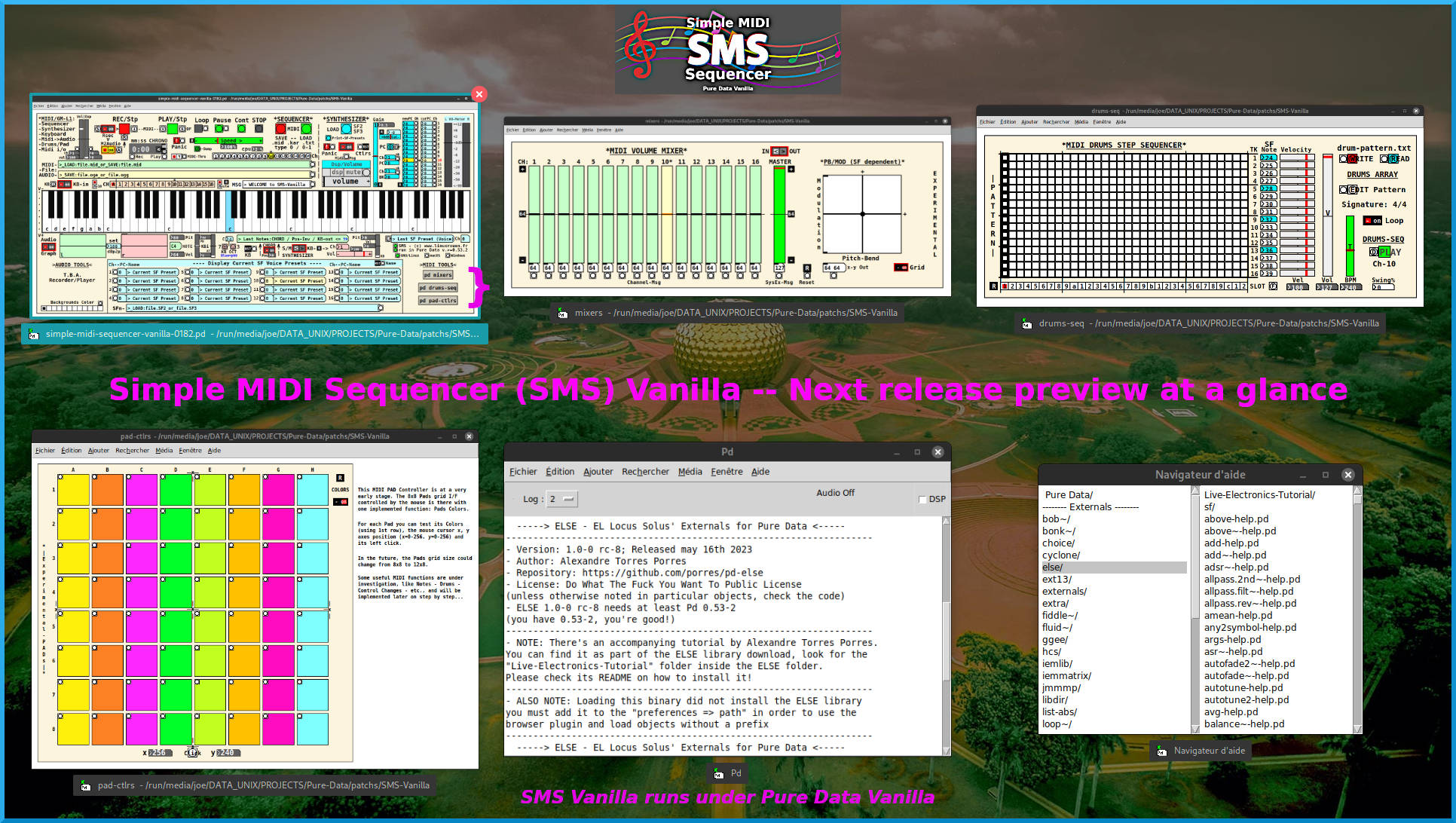Toggle the Audio Graph on switch
1456x823 pixels.
coord(48,246)
